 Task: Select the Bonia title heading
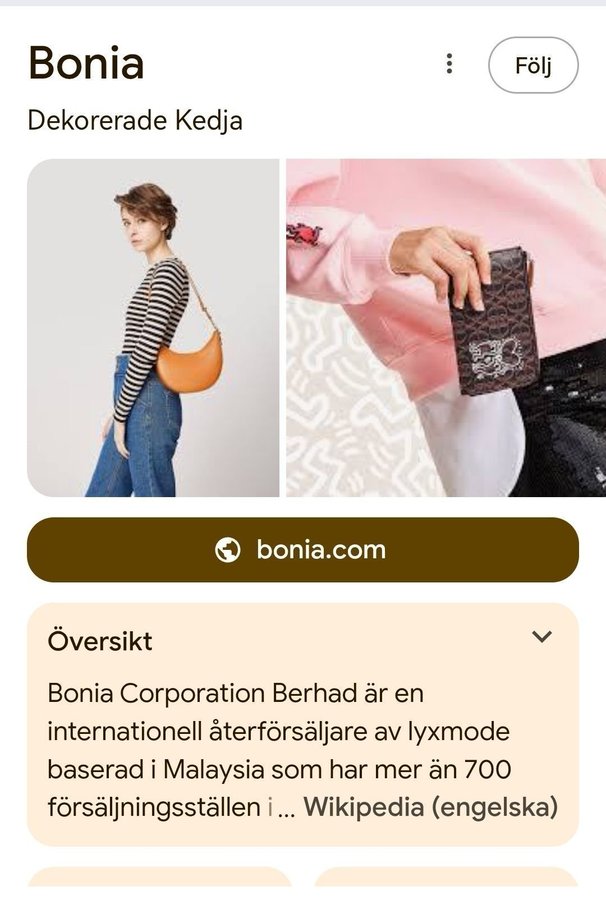pos(86,63)
